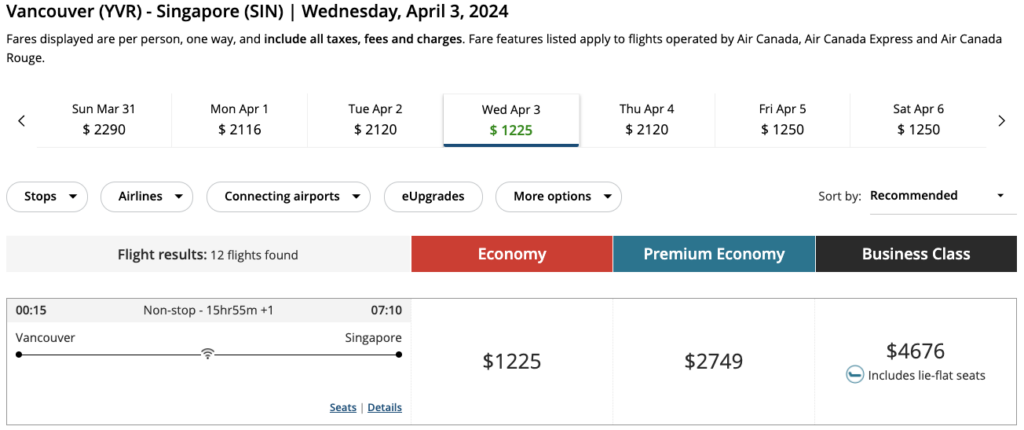Click the lie-flat seat icon
Viewport: 1024px width, 430px height.
click(x=854, y=375)
